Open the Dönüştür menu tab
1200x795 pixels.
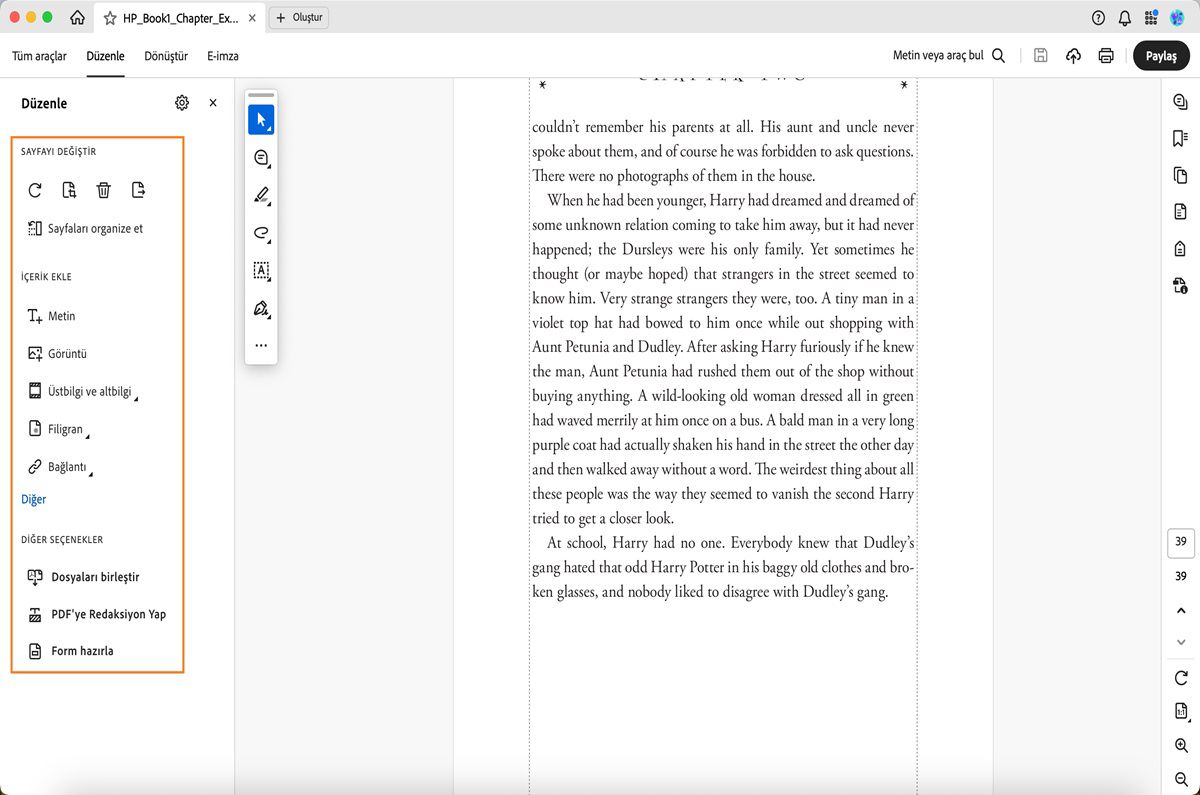pos(166,56)
